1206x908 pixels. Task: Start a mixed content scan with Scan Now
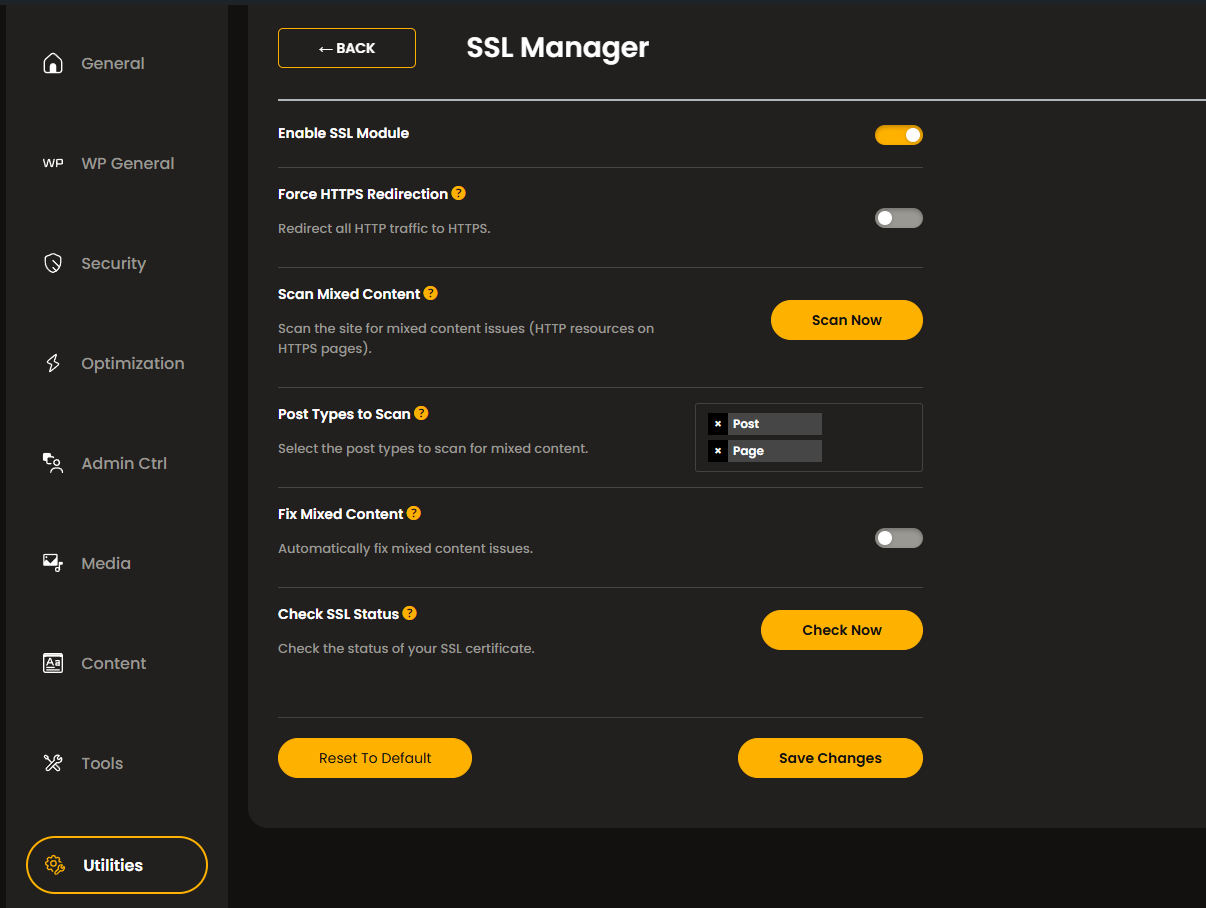[846, 319]
